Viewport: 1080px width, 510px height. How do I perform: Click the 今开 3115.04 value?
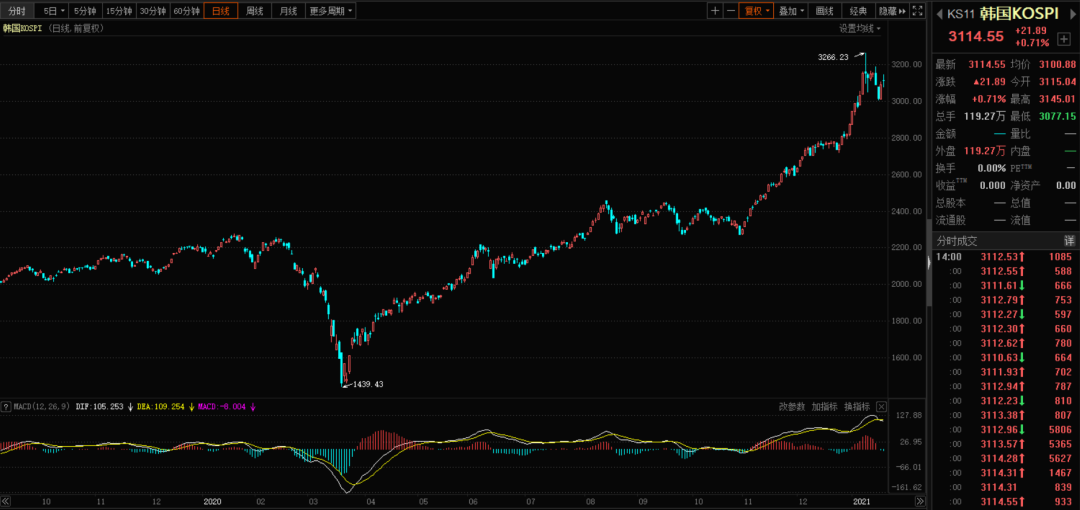pyautogui.click(x=1059, y=81)
